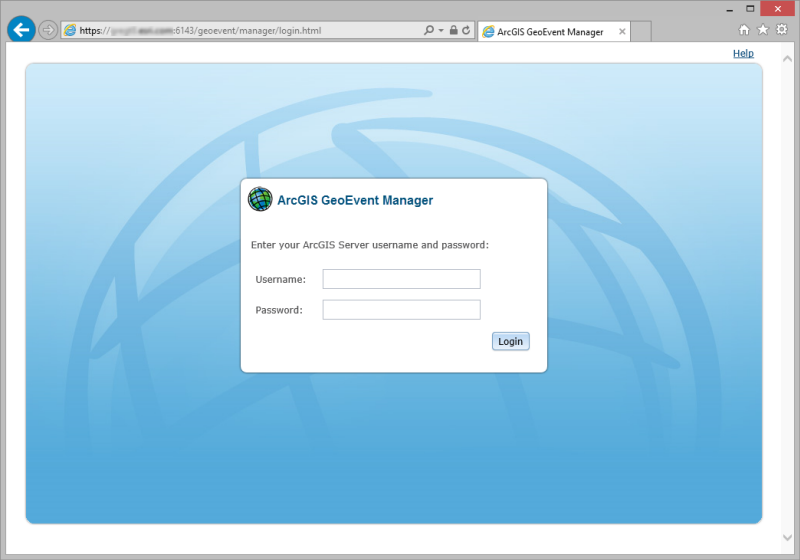Open Favorites using the star icon
This screenshot has height=560, width=800.
(763, 30)
